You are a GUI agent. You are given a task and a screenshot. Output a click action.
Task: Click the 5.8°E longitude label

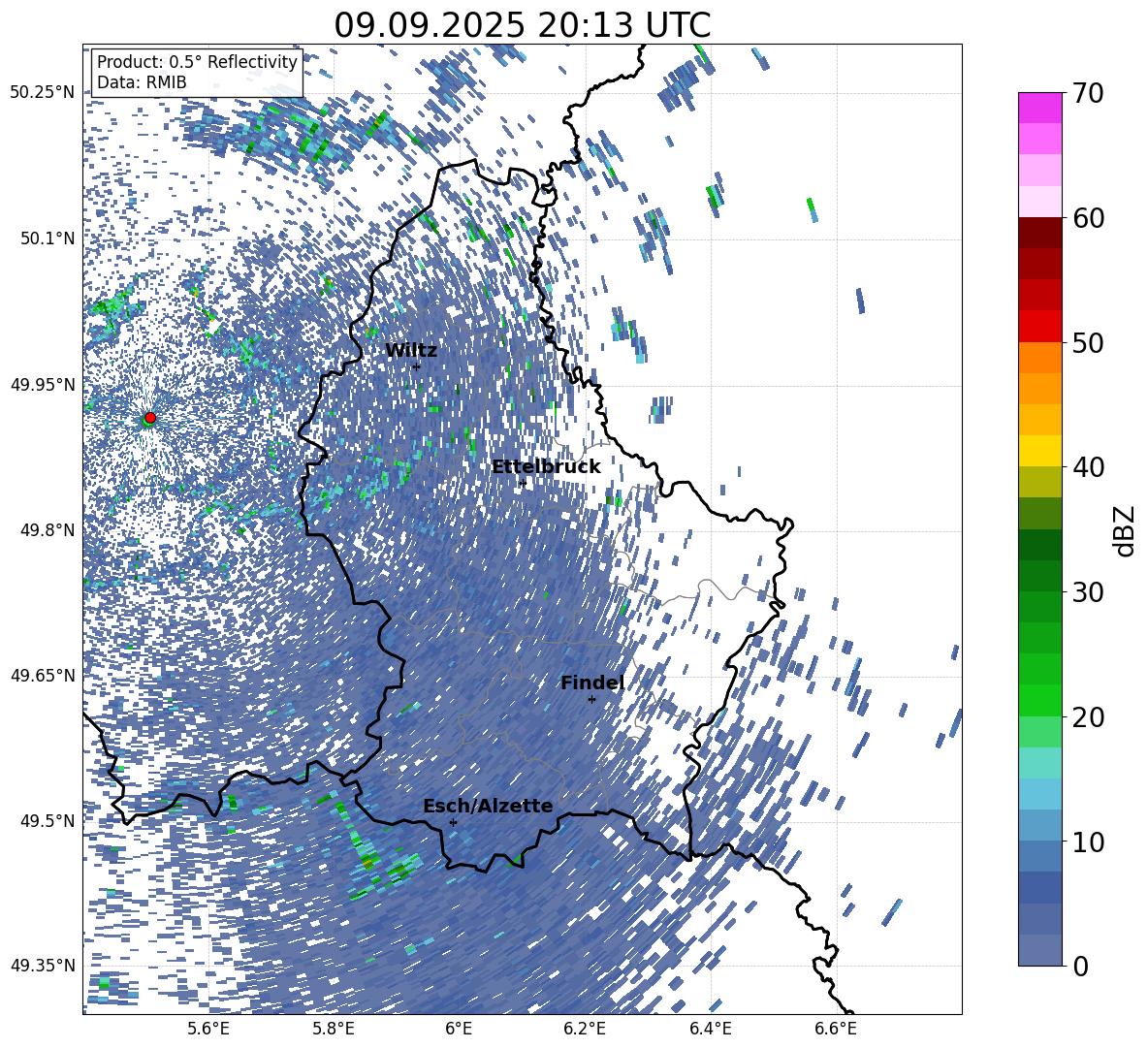coord(334,1029)
